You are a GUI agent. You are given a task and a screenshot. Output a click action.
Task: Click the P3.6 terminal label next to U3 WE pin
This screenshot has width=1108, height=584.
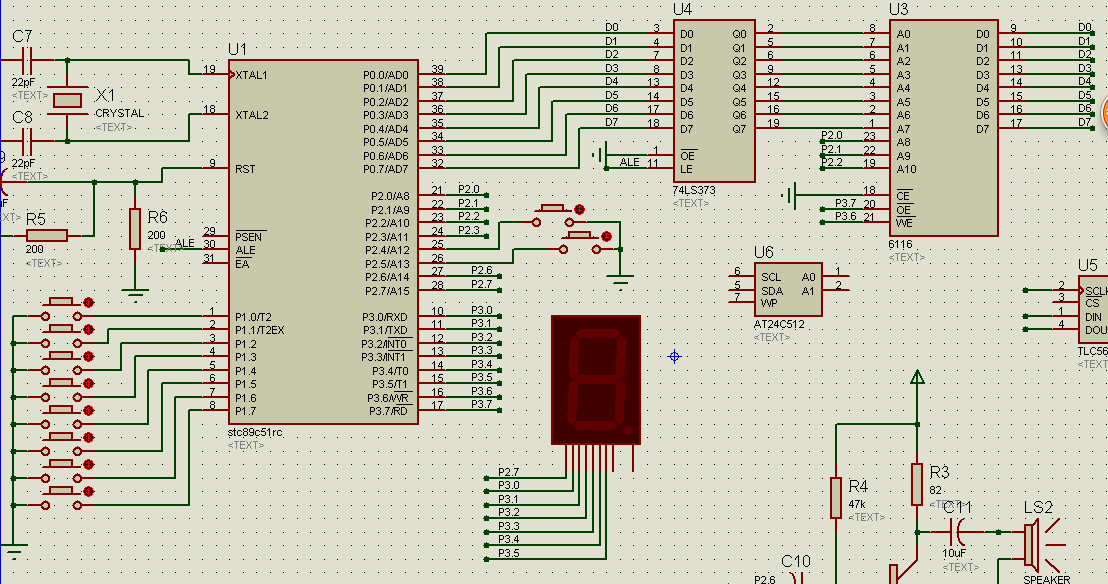point(846,216)
